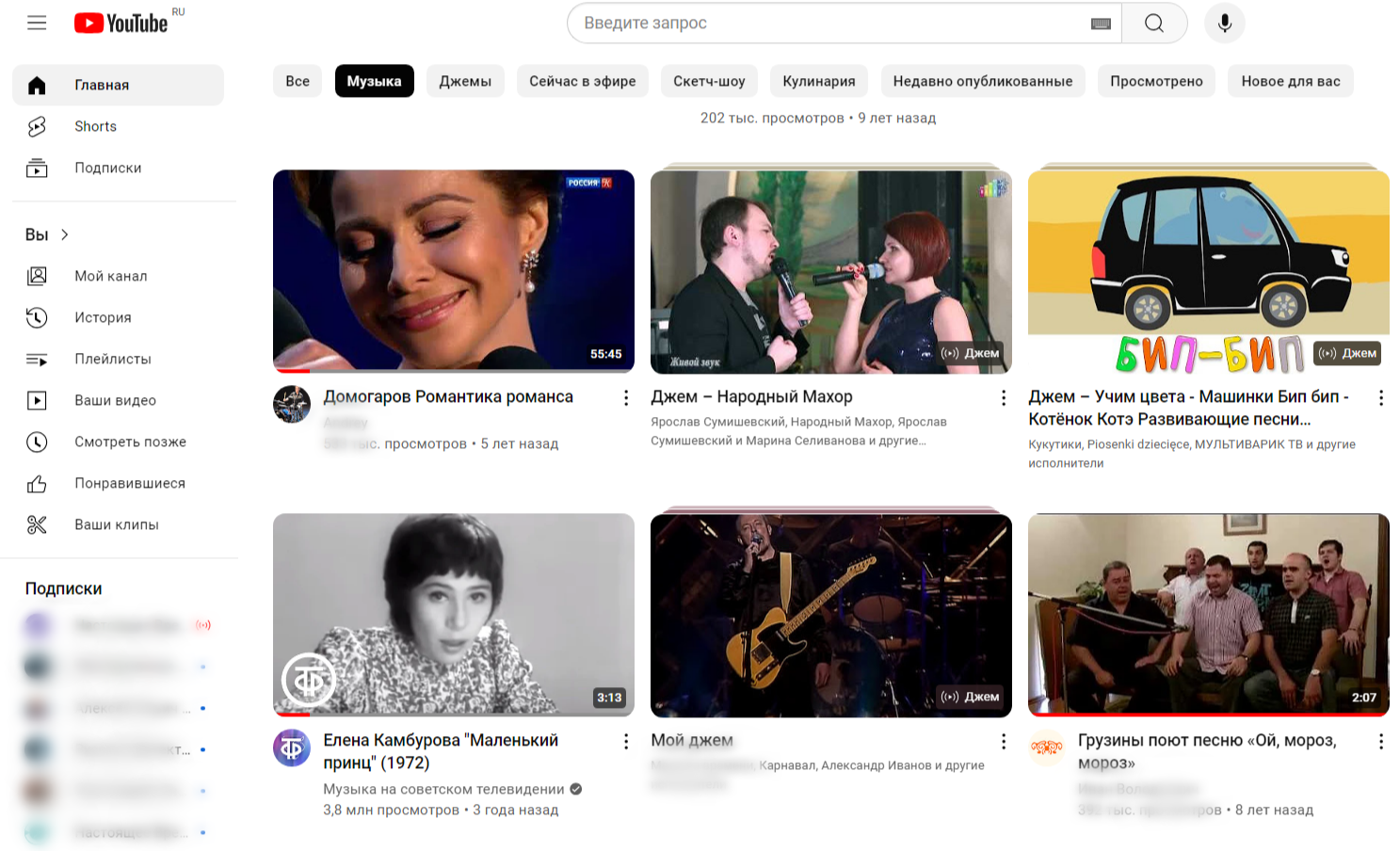Open the Елена Камбурова "Маленький принц" title link
Image resolution: width=1400 pixels, height=851 pixels.
click(441, 751)
